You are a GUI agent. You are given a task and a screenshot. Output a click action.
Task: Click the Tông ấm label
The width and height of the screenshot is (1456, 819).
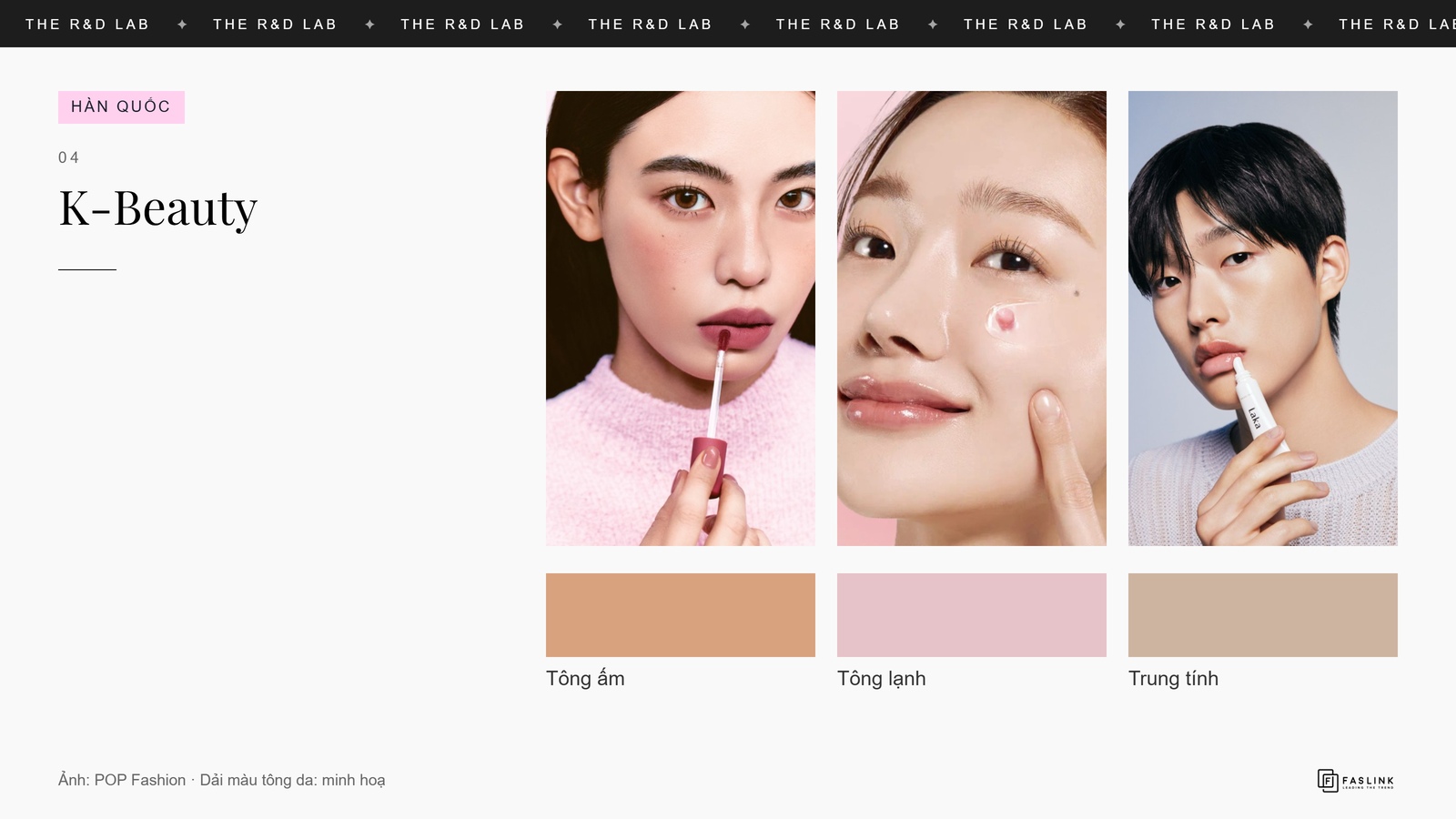pyautogui.click(x=585, y=679)
